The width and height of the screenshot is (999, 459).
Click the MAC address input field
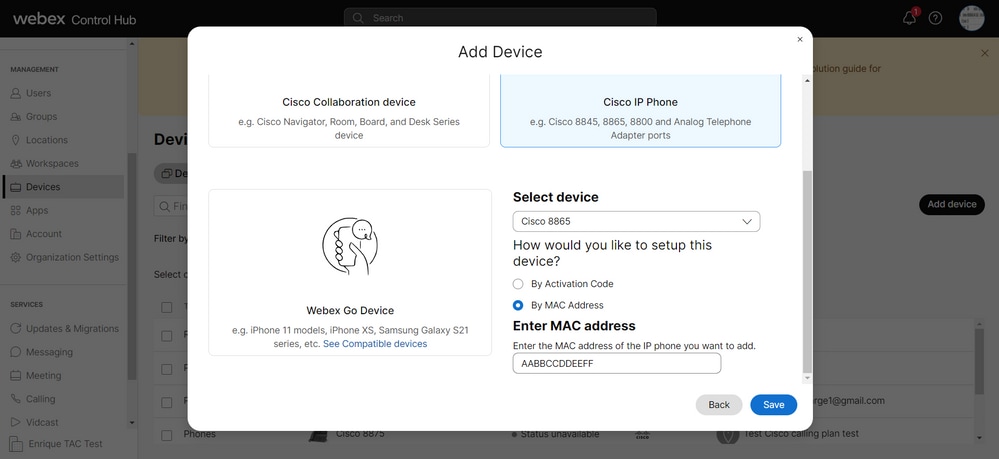617,363
